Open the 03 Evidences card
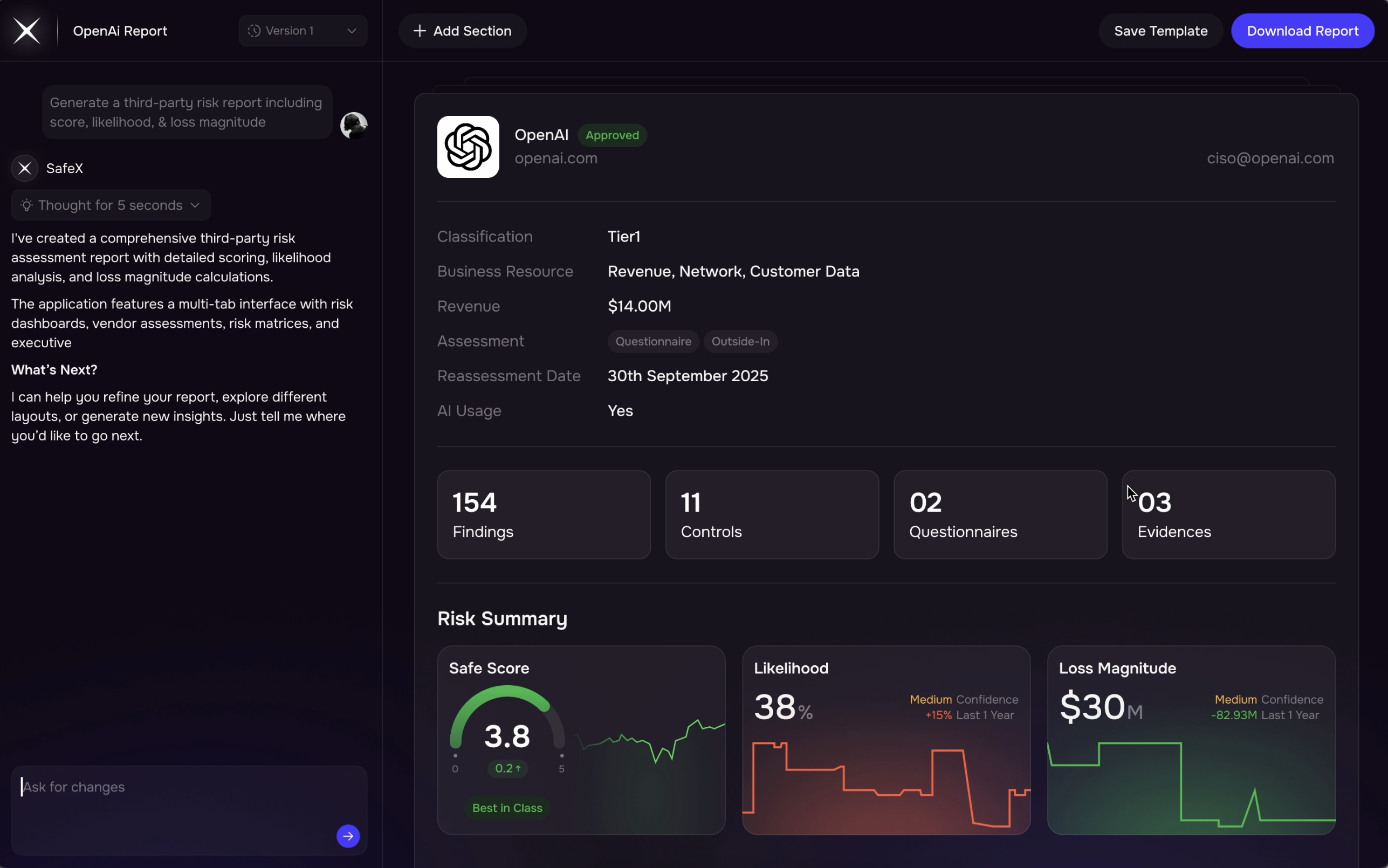 point(1228,515)
